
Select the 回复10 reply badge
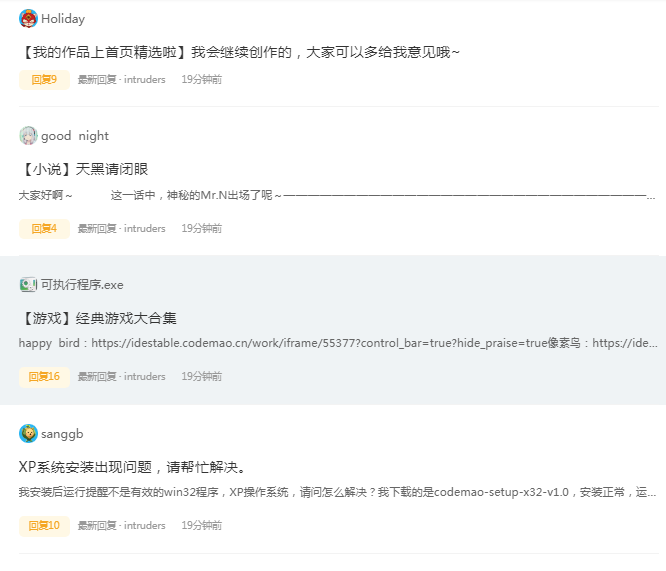click(44, 526)
